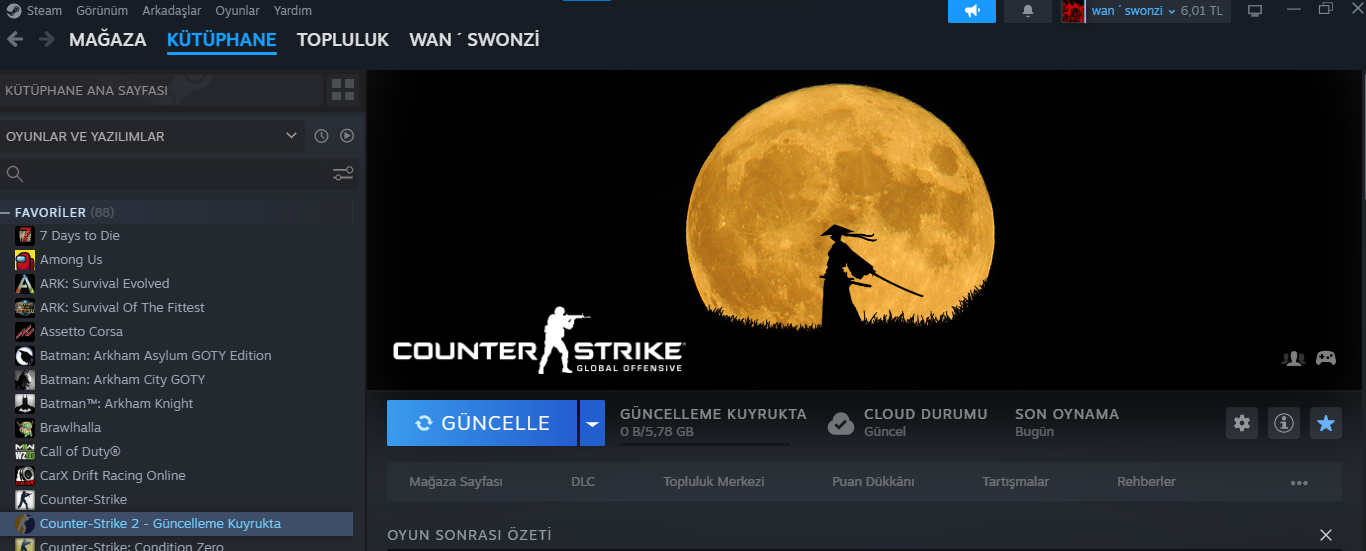Image resolution: width=1366 pixels, height=551 pixels.
Task: Open Tartışmalar link
Action: (x=1016, y=482)
